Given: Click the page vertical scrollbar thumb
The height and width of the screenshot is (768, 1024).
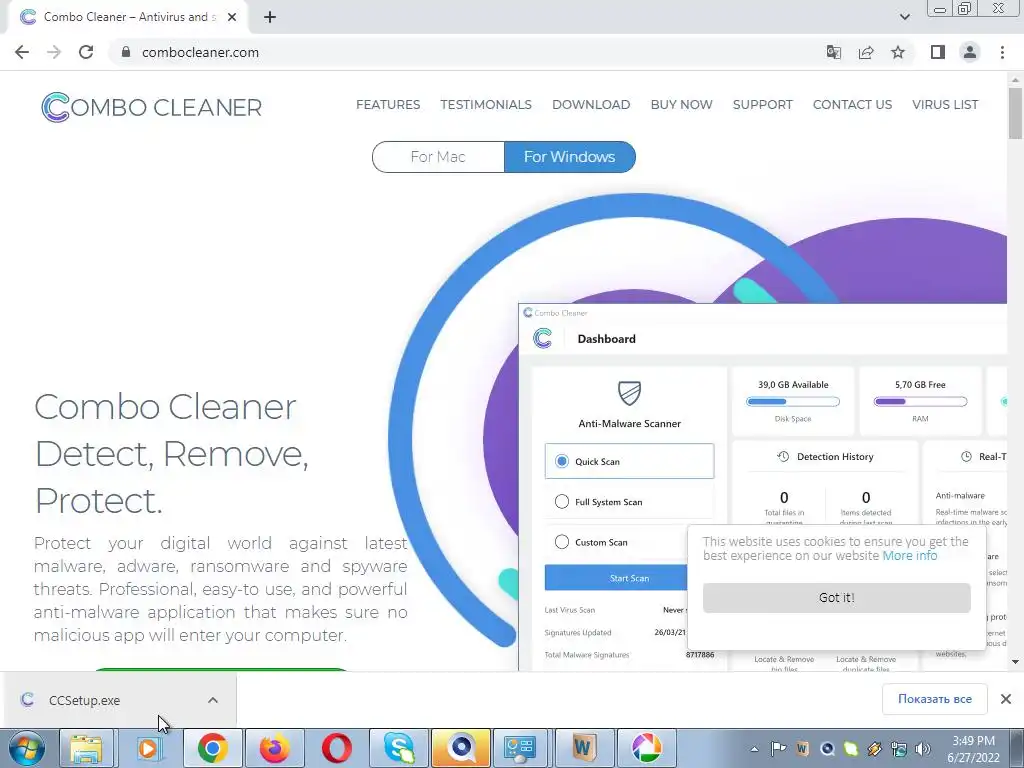Looking at the screenshot, I should coord(1015,112).
